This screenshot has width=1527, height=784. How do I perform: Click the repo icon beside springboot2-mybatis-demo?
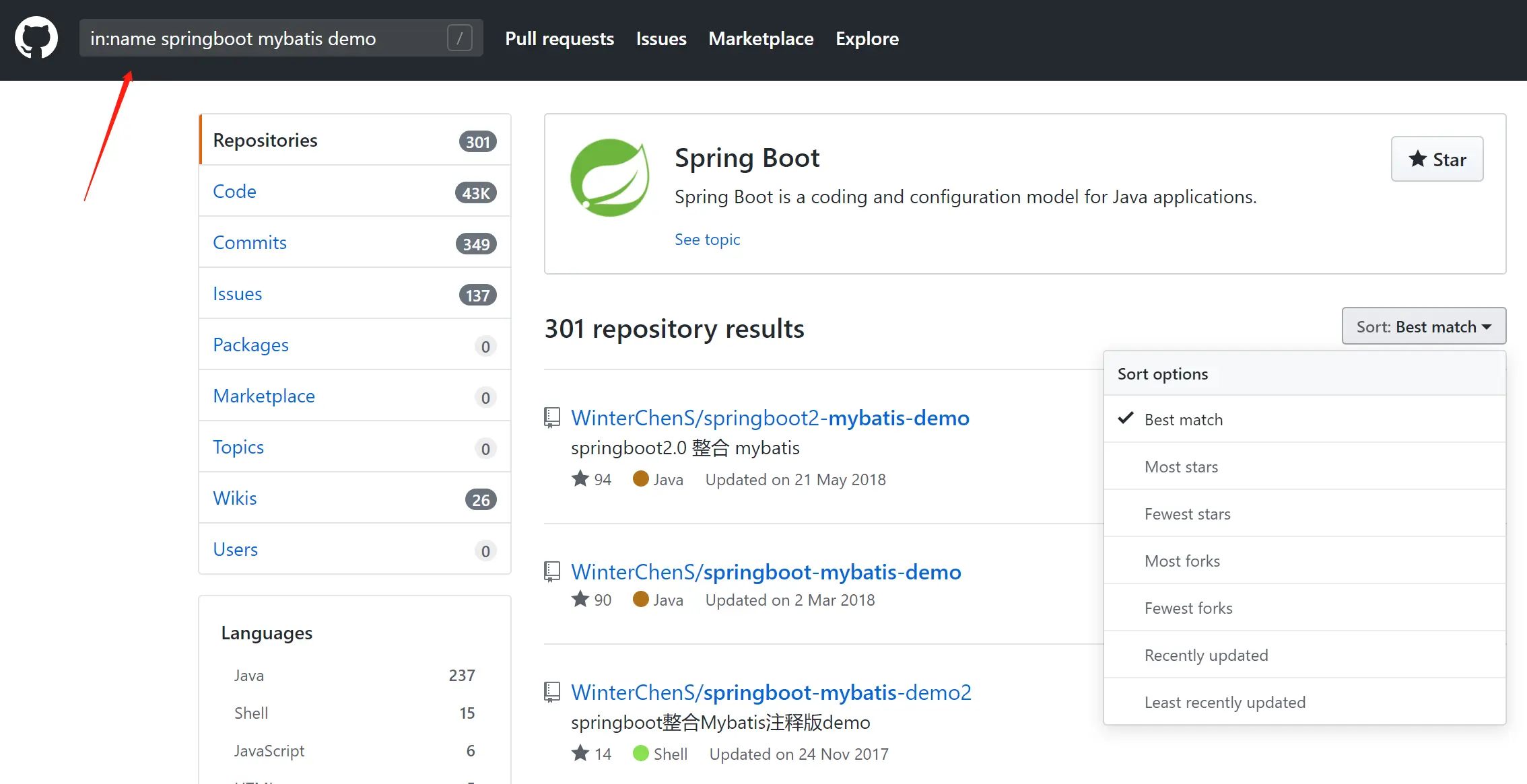552,418
